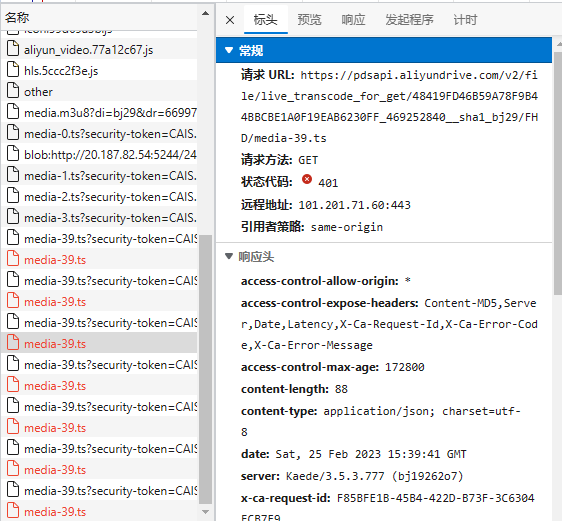Click the file icon of media-0.ts

13,132
